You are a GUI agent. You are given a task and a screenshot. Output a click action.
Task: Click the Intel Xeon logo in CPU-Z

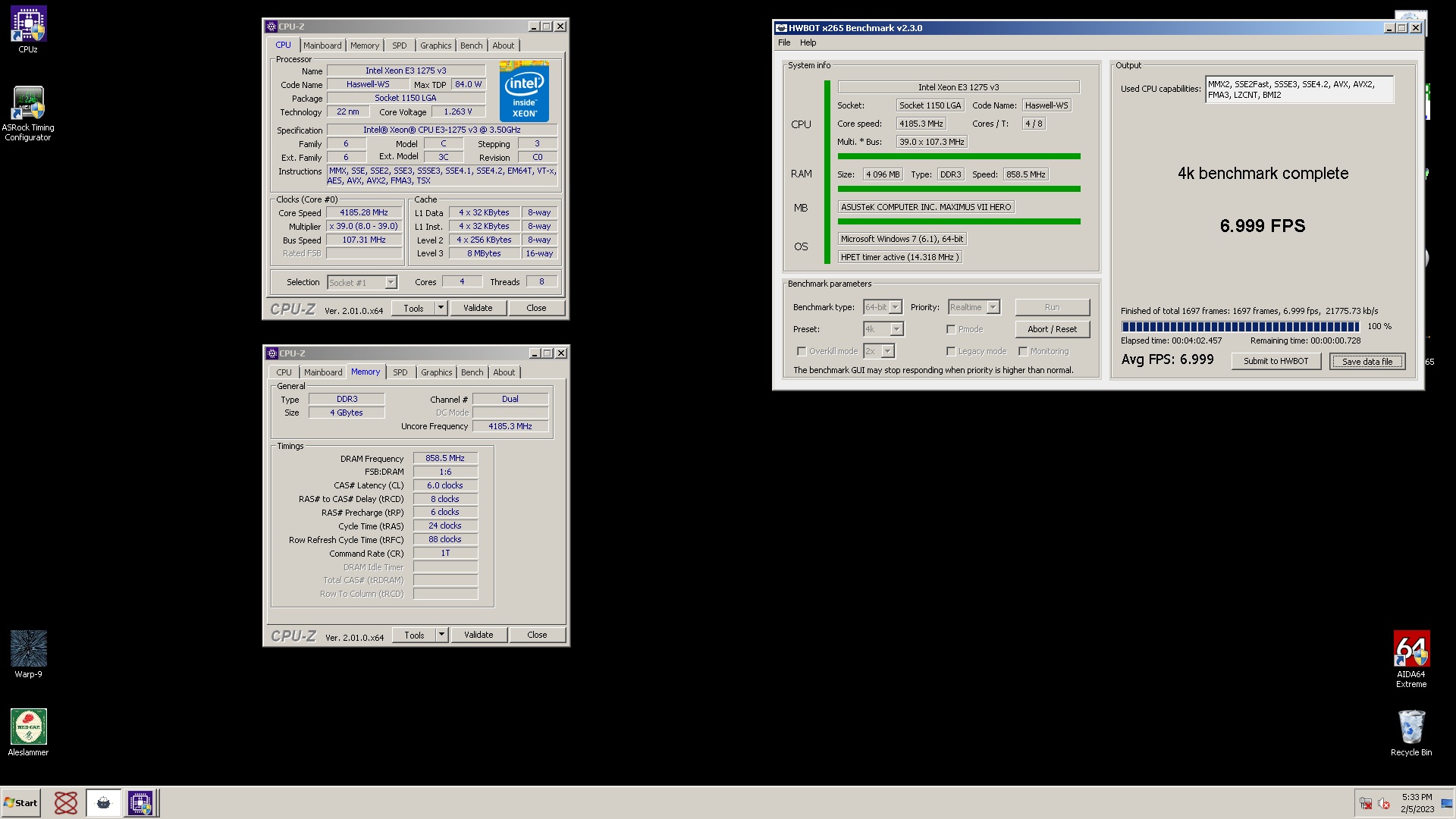pyautogui.click(x=524, y=91)
